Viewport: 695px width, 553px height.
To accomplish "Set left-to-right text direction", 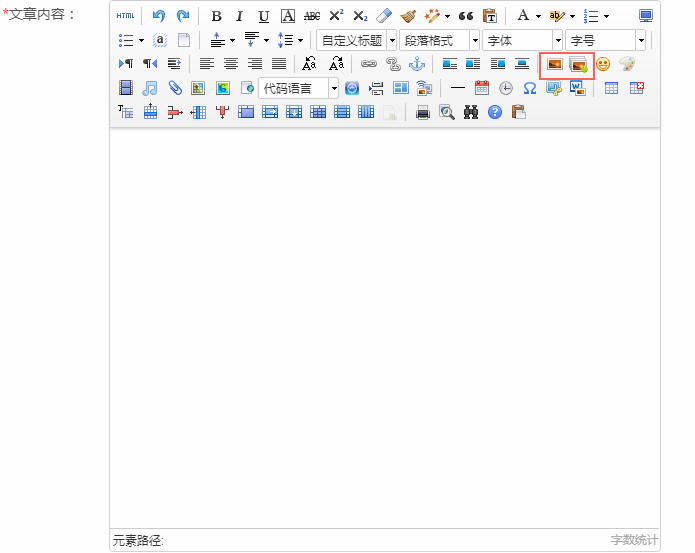I will tap(126, 64).
